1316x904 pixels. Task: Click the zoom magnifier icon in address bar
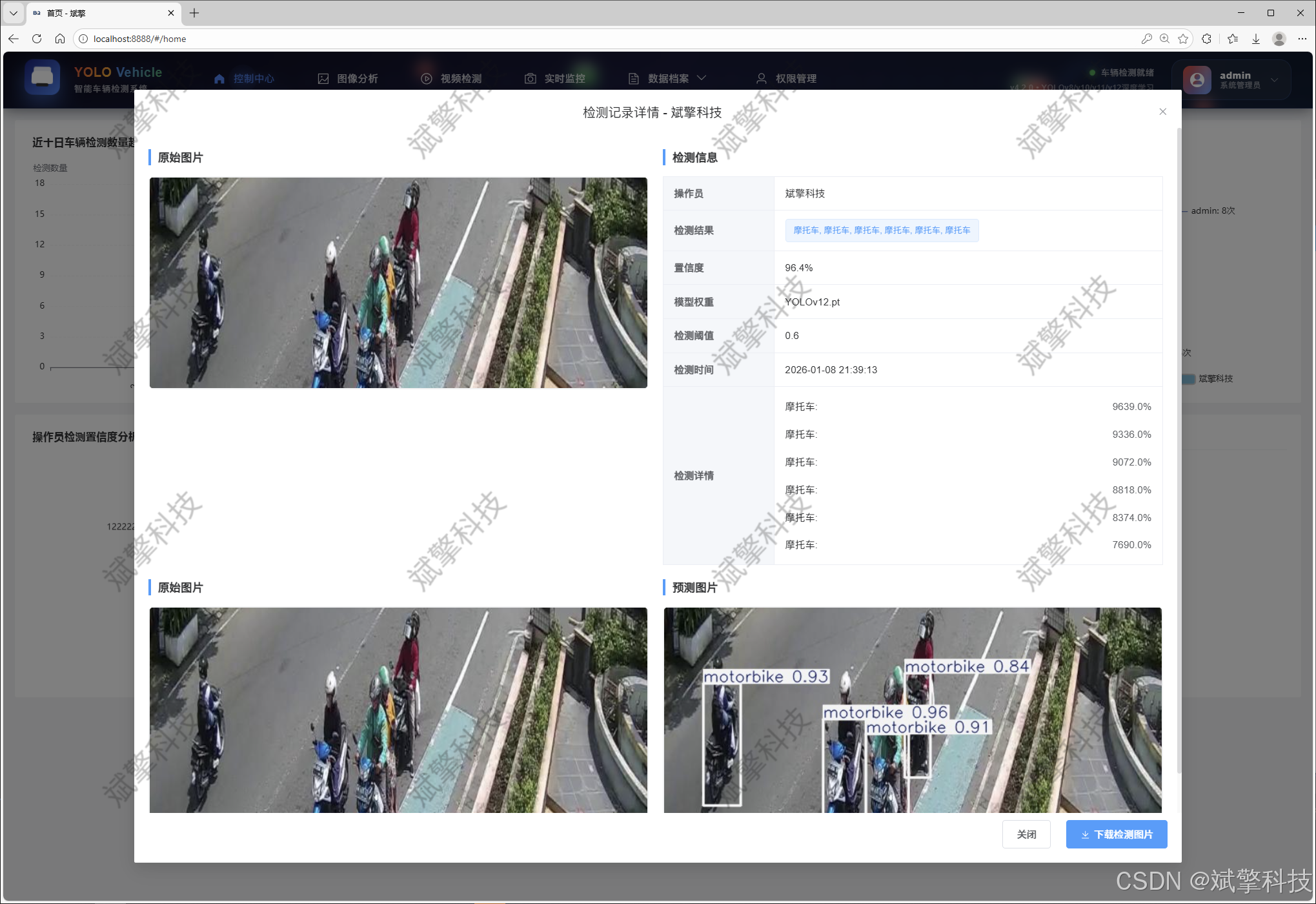click(1164, 39)
